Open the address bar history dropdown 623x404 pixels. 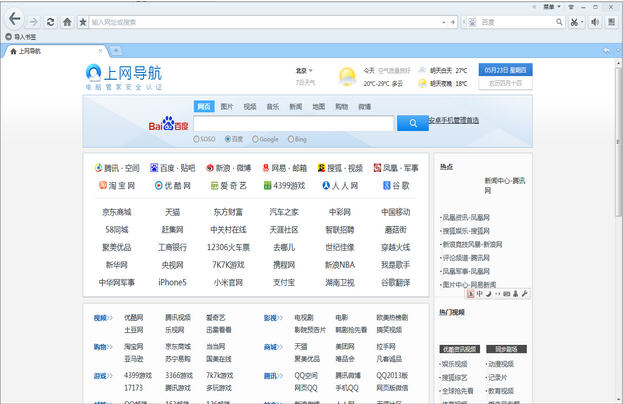(x=444, y=21)
